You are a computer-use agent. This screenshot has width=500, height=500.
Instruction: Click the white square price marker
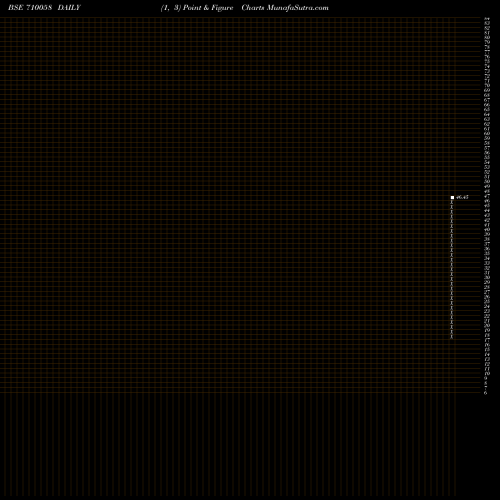pyautogui.click(x=452, y=197)
